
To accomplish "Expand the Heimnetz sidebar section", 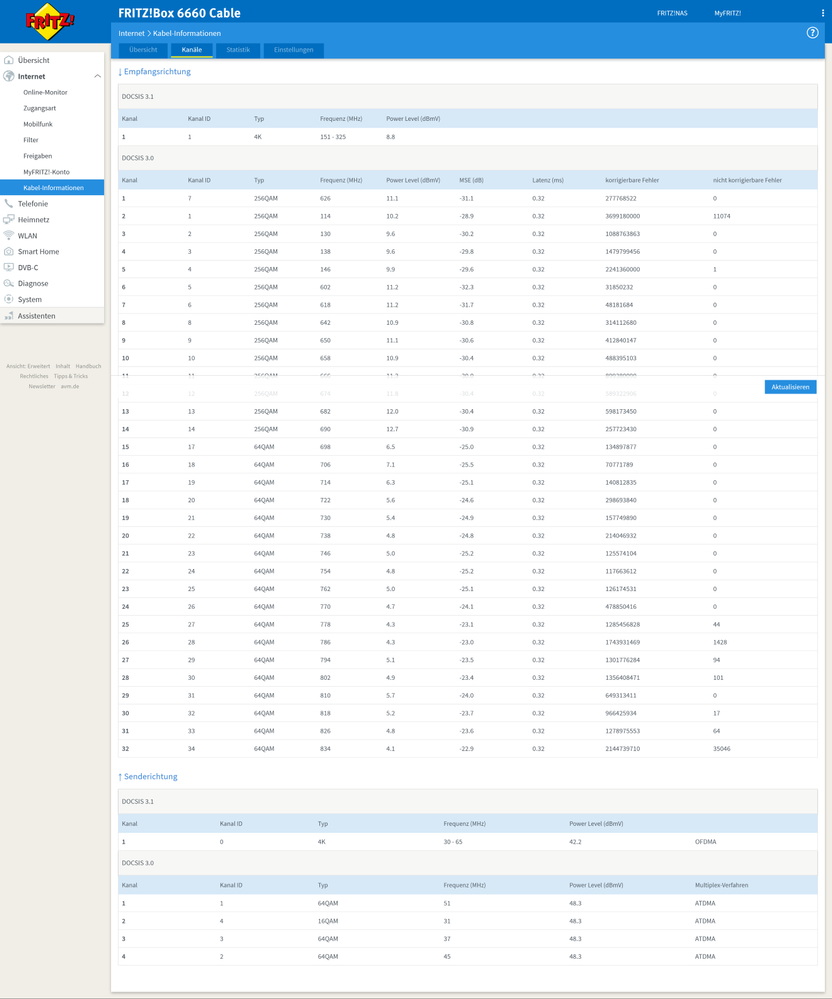I will pyautogui.click(x=33, y=219).
